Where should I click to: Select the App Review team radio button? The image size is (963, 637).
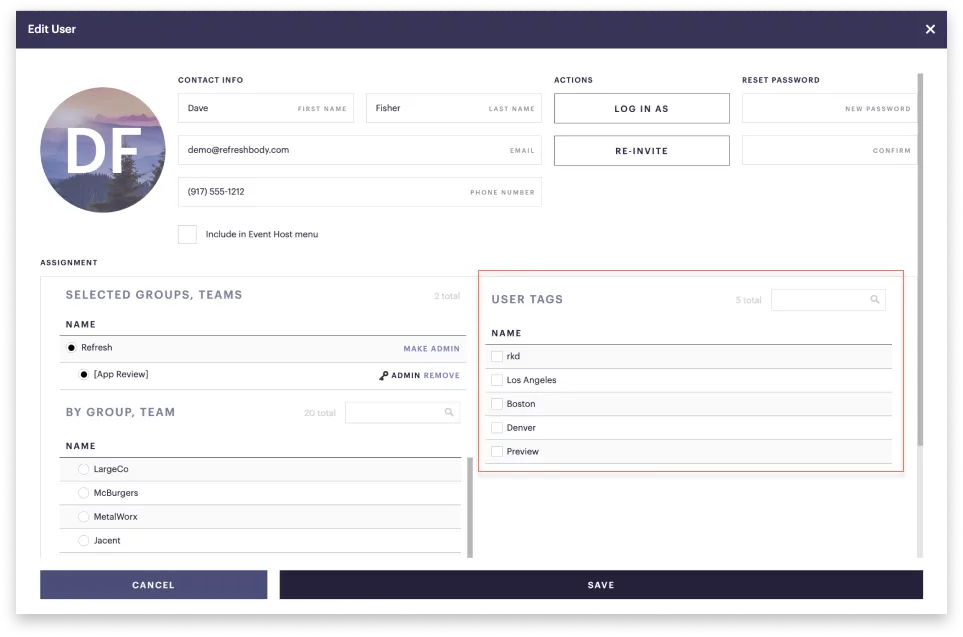[x=84, y=374]
